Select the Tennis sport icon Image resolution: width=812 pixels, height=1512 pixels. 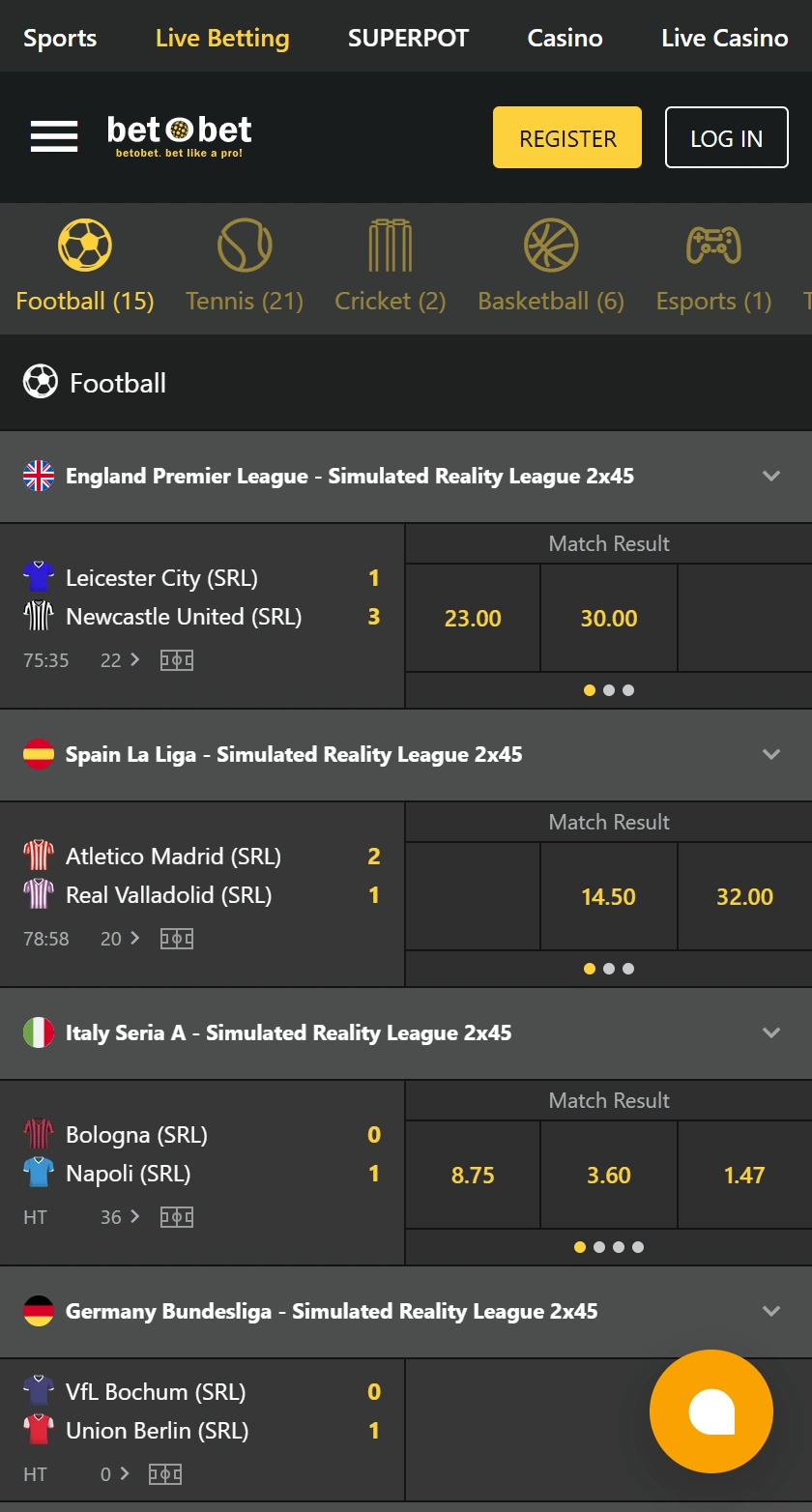click(245, 246)
